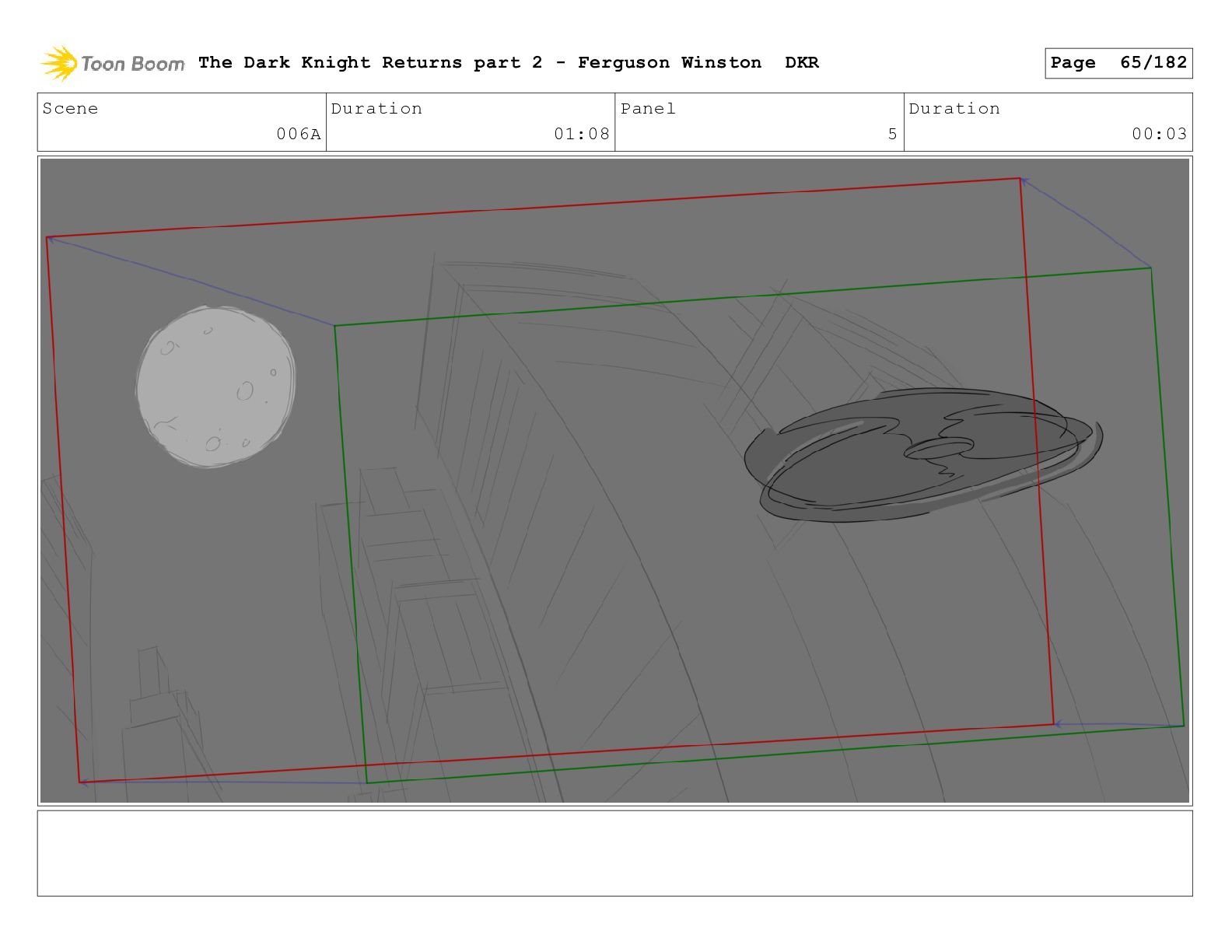This screenshot has height=952, width=1232.
Task: Select the scene Duration 01:08 field
Action: click(471, 122)
